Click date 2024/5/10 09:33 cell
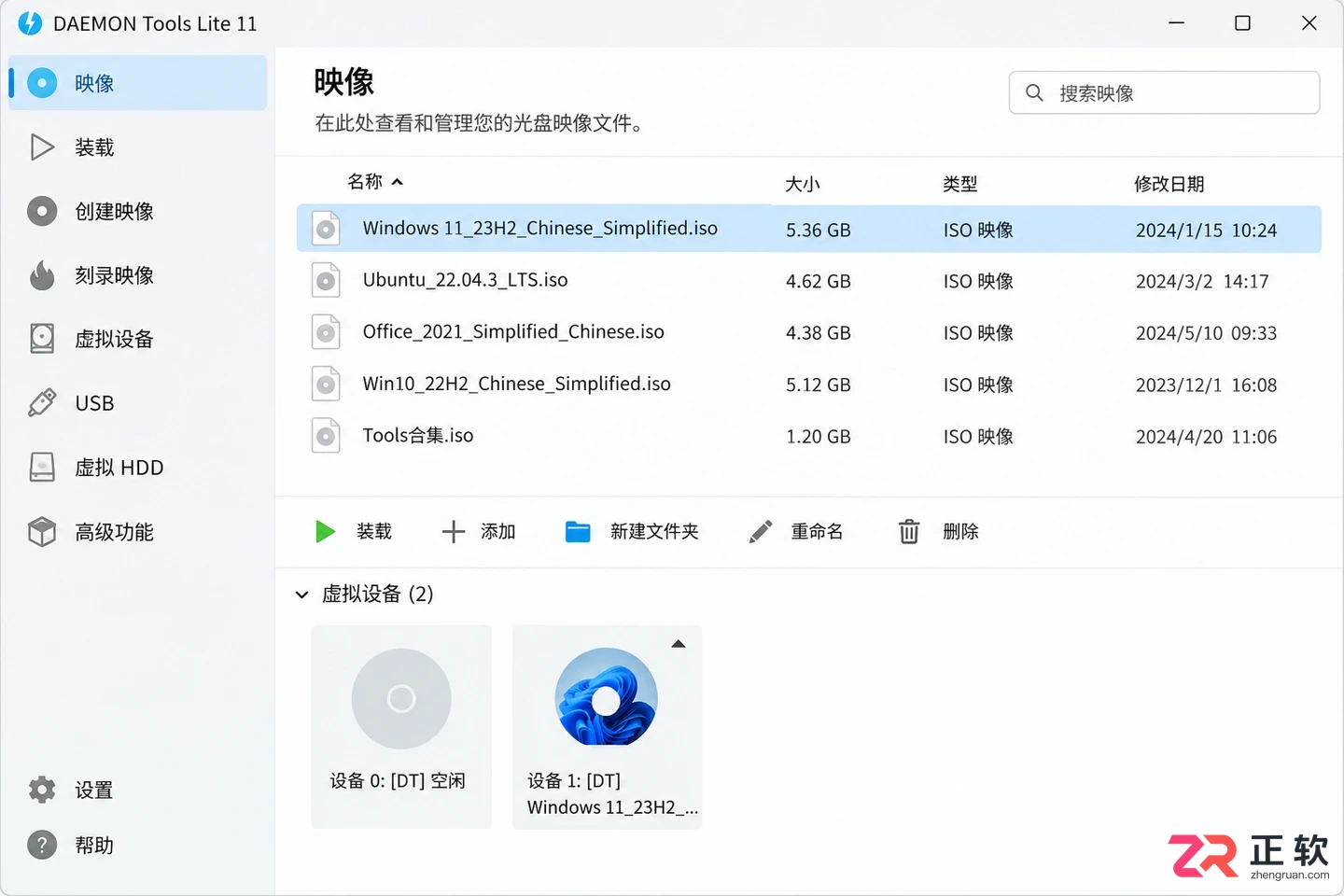Viewport: 1344px width, 896px height. tap(1206, 333)
